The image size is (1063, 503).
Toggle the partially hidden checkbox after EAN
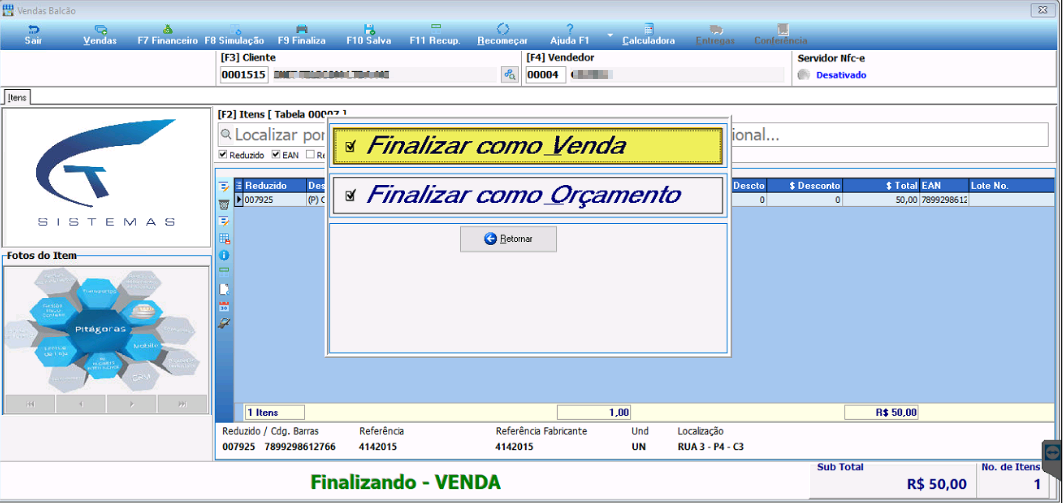click(310, 155)
